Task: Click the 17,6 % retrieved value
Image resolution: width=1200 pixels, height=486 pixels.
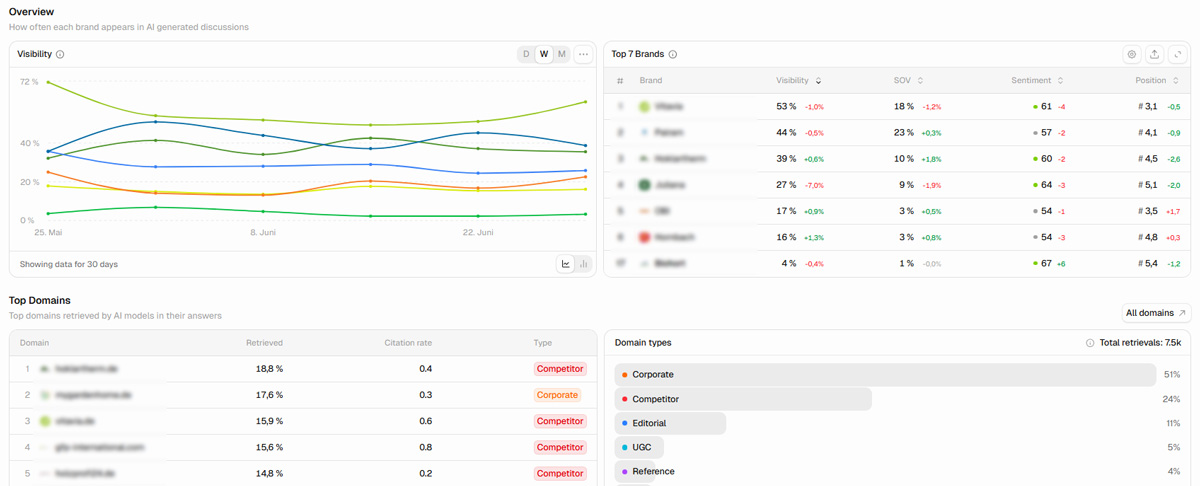Action: pyautogui.click(x=269, y=395)
